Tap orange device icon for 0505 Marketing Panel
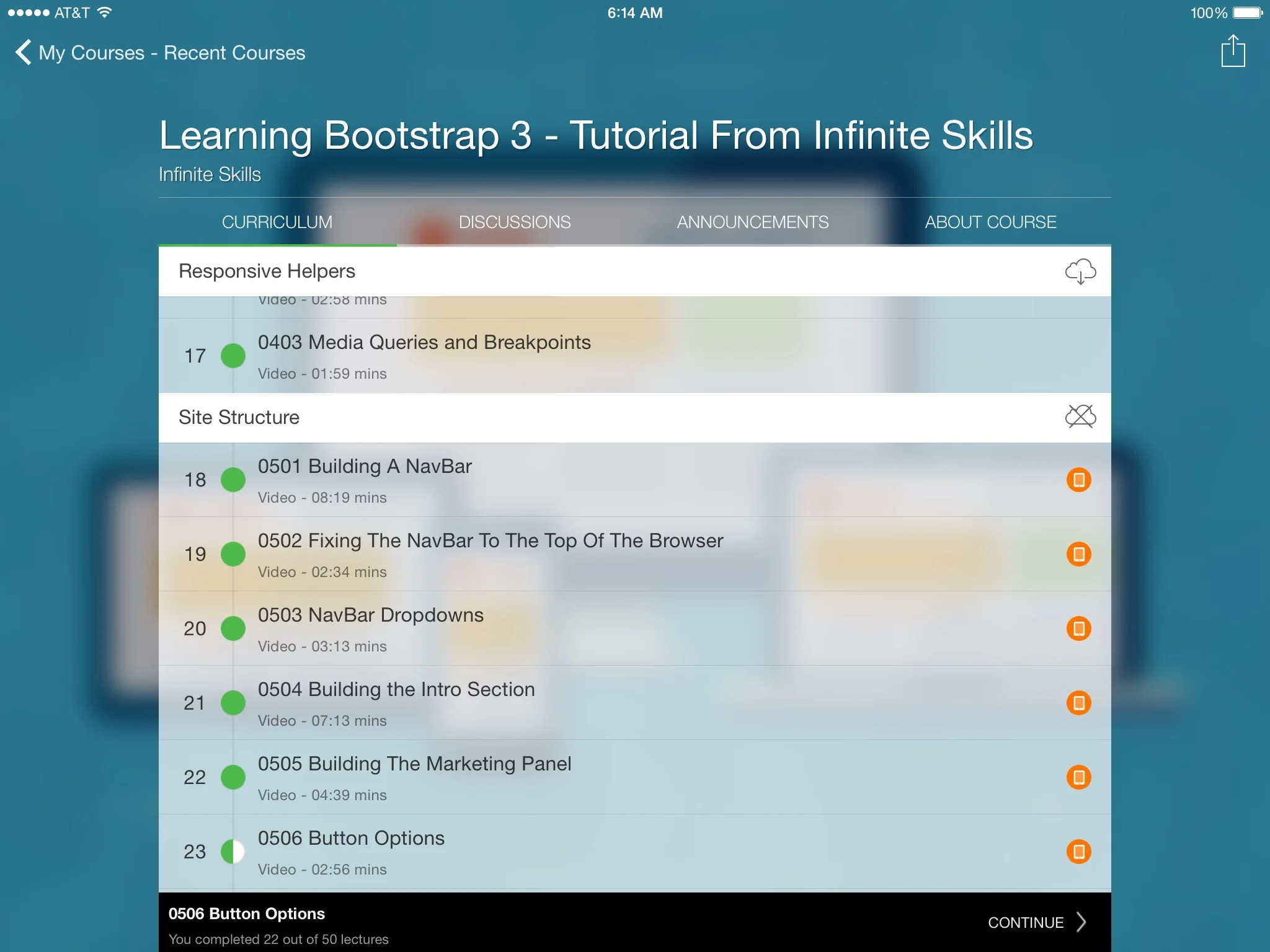Screen dimensions: 1270x952 click(1079, 777)
